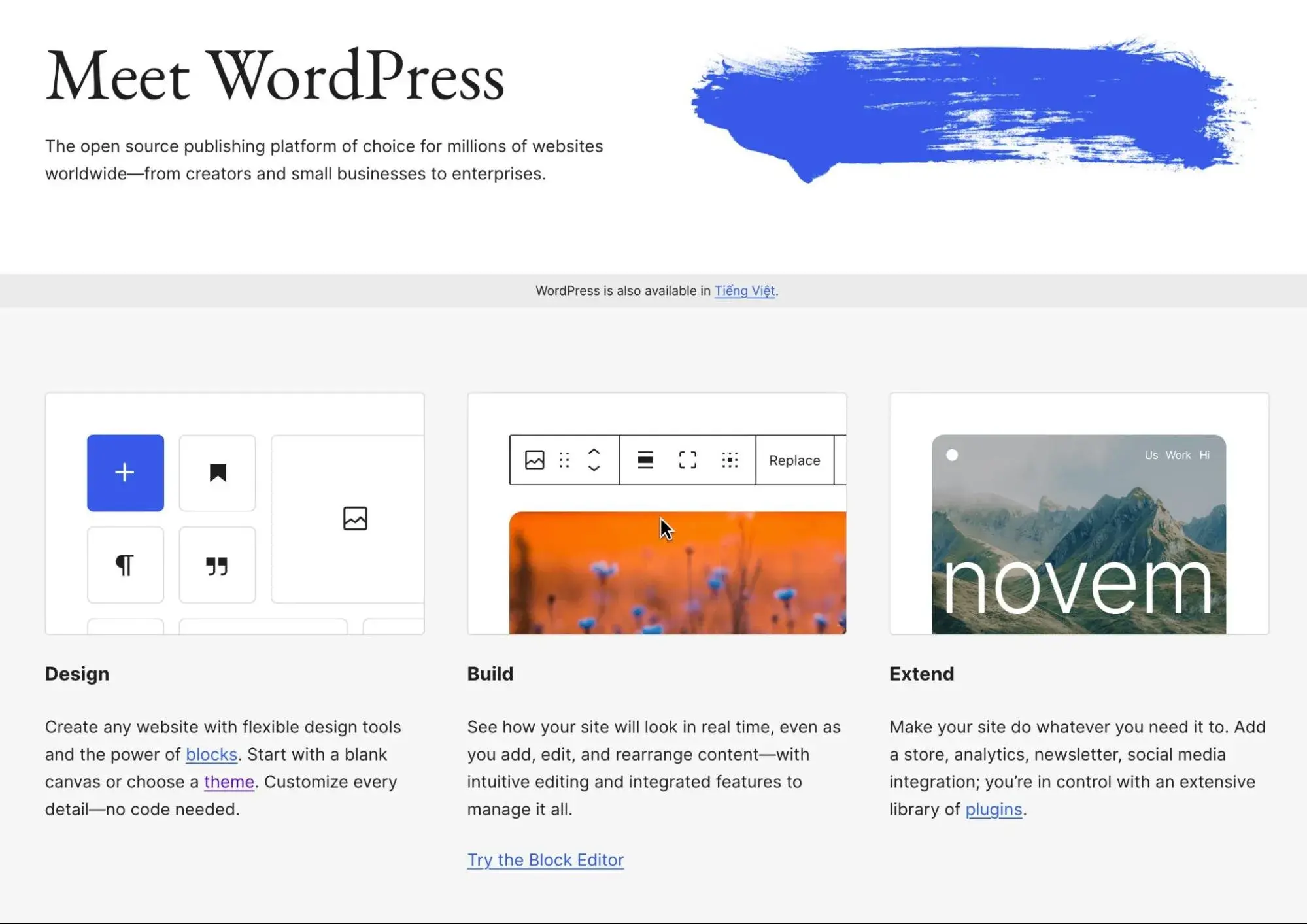1307x924 pixels.
Task: Open the plugins link in the Extend section
Action: coord(993,809)
